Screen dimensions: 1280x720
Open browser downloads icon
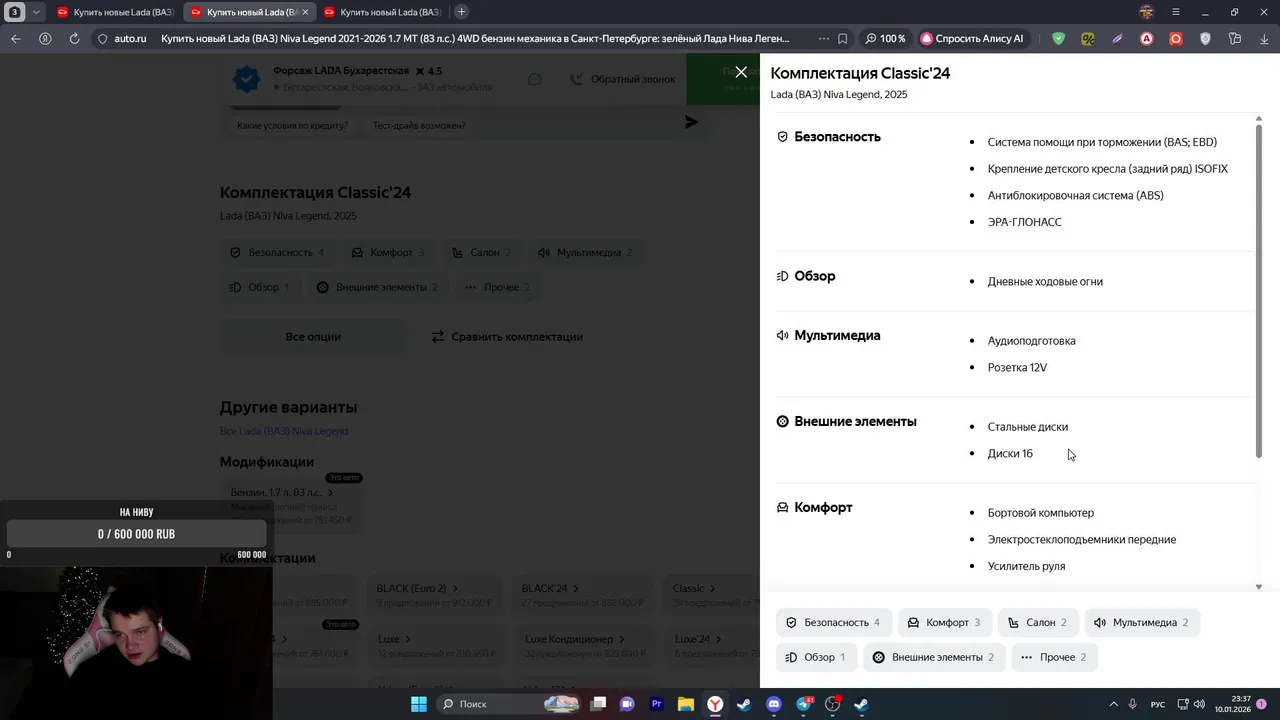coord(1264,39)
